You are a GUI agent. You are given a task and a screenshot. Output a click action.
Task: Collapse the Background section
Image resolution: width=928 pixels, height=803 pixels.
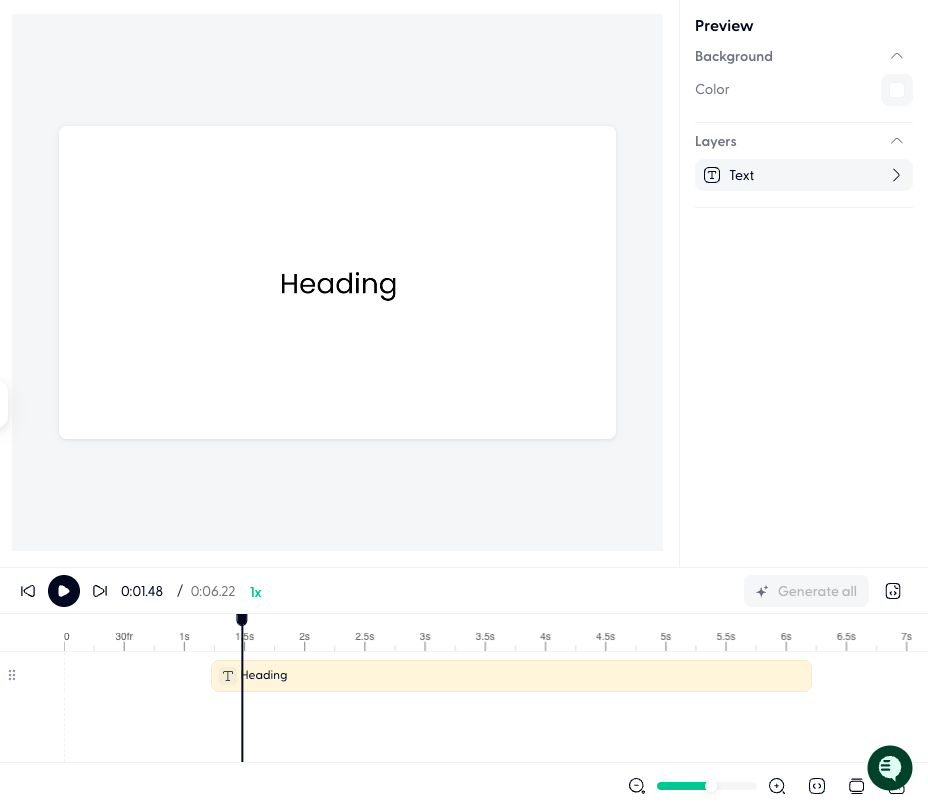click(896, 56)
